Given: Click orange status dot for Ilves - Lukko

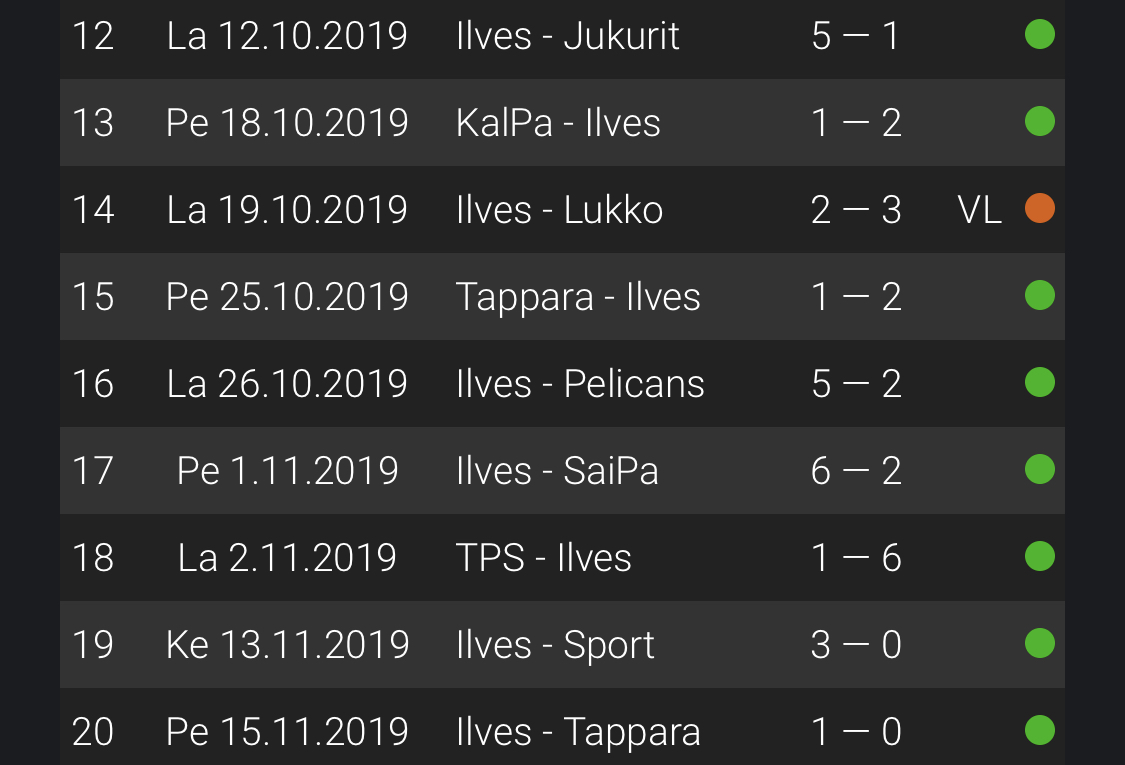Looking at the screenshot, I should tap(1040, 209).
